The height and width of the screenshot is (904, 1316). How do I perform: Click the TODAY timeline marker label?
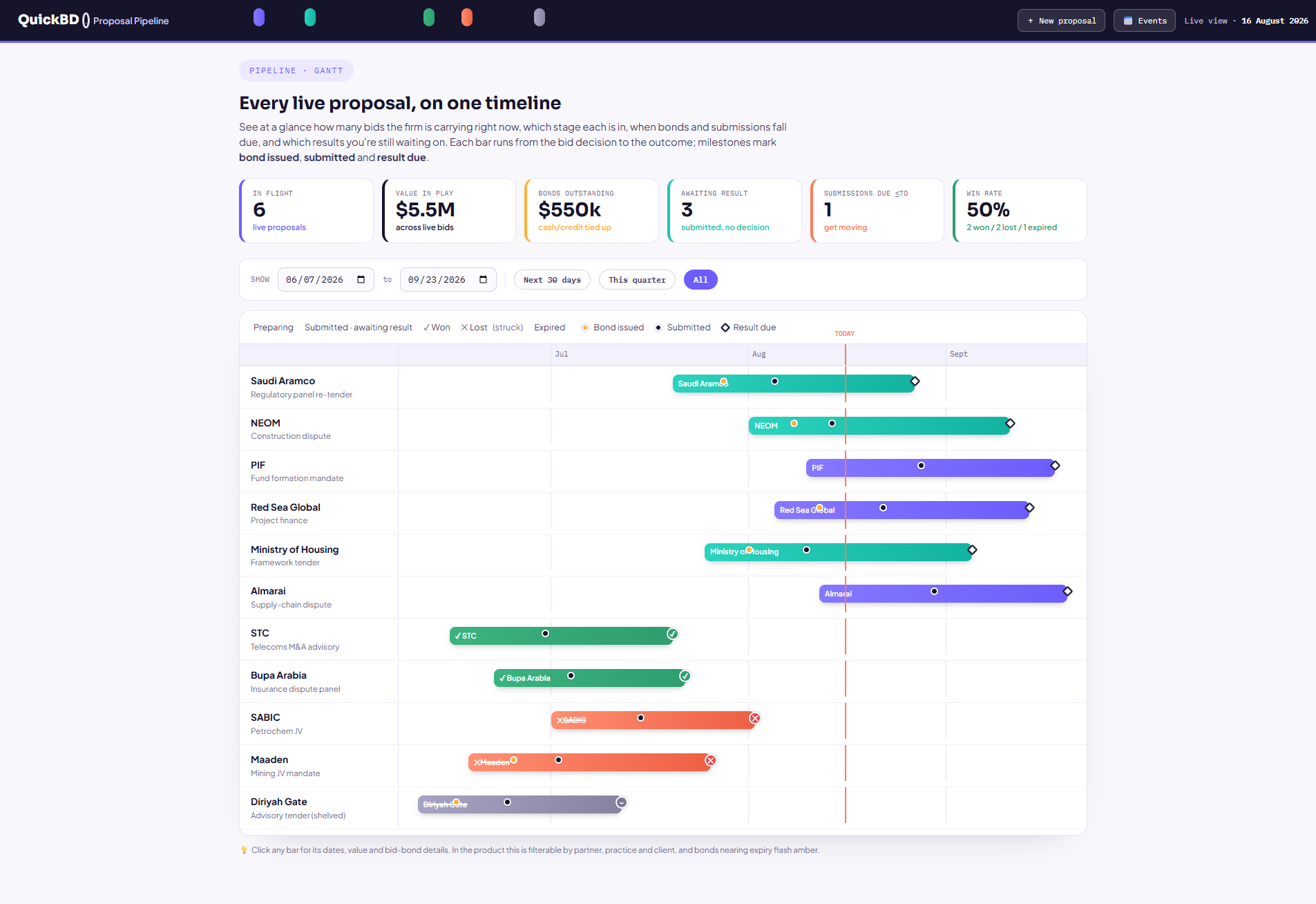tap(845, 334)
